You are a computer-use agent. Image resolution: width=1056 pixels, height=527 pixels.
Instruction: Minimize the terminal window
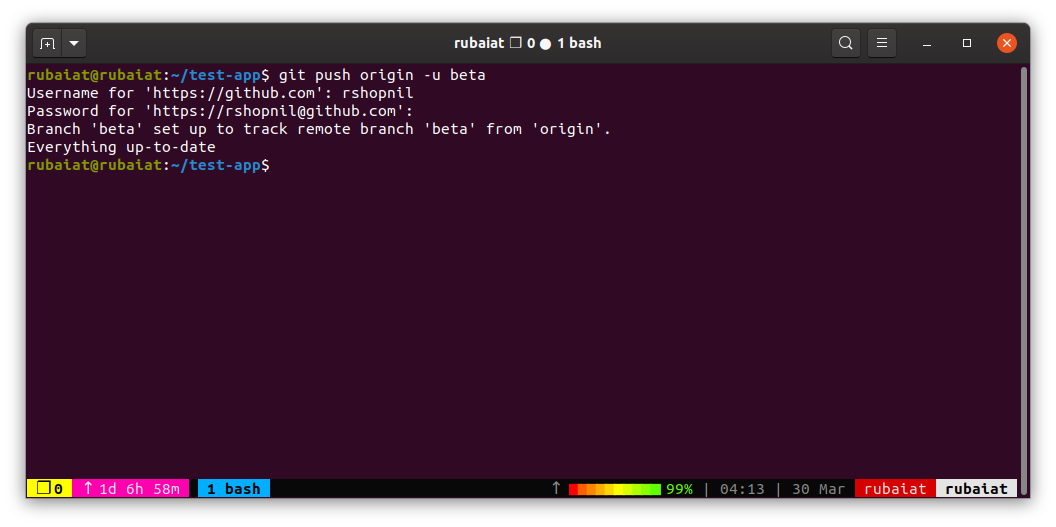(927, 44)
